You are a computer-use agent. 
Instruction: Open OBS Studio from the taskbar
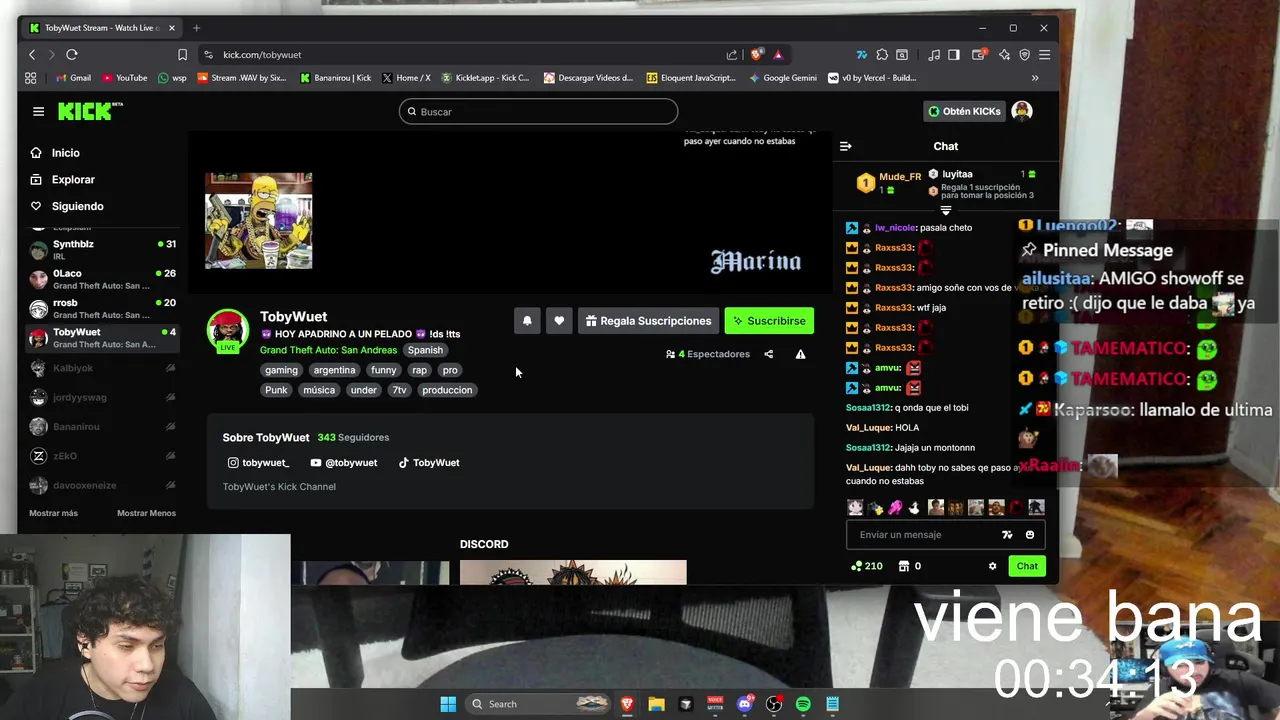[774, 704]
